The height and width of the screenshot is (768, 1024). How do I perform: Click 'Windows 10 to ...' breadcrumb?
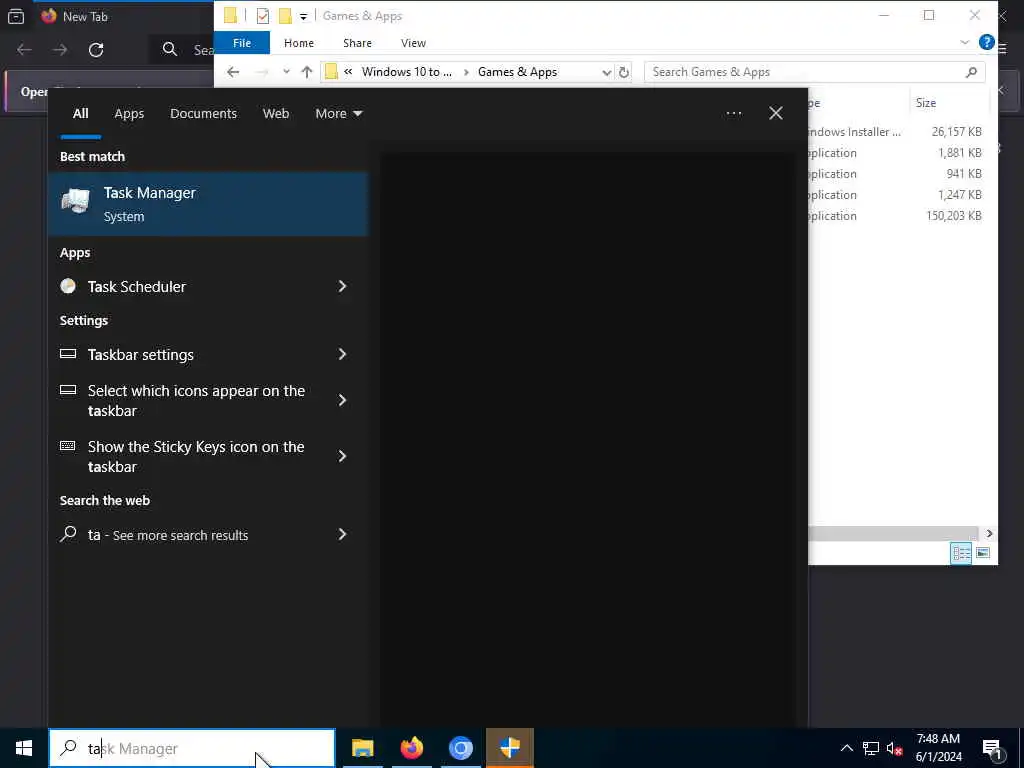406,72
